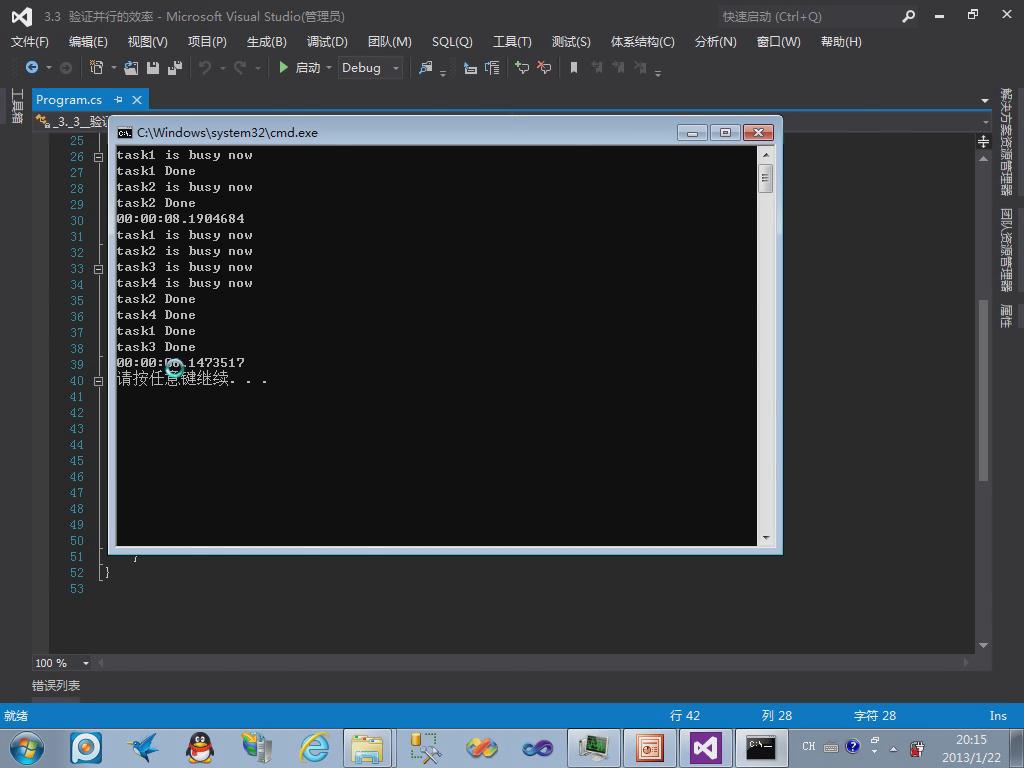Click the editor split window handle
Image resolution: width=1024 pixels, height=768 pixels.
(984, 142)
